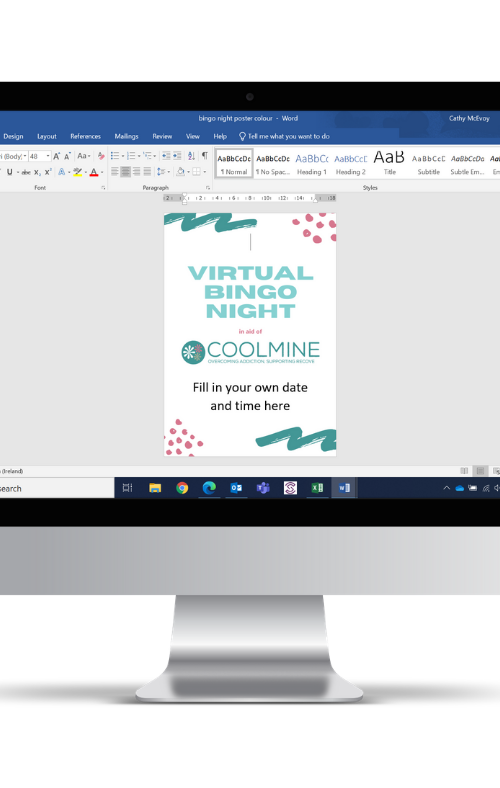
Task: Apply red font color
Action: pyautogui.click(x=93, y=172)
